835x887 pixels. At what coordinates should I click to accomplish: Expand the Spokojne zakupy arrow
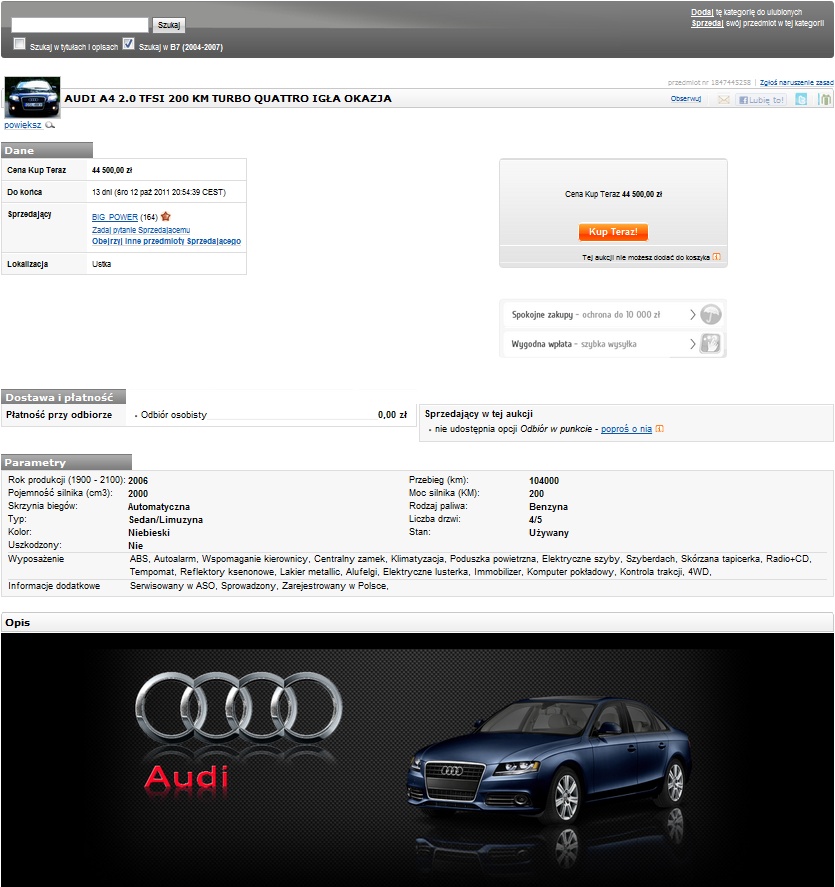pyautogui.click(x=692, y=315)
